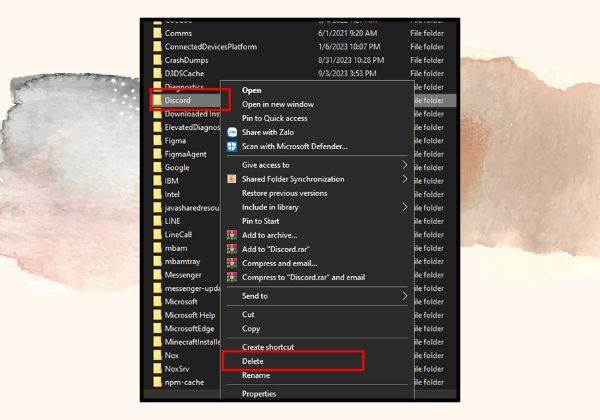This screenshot has height=420, width=600.
Task: Click the date 9/3/2023 3:53 PM
Action: coord(347,73)
